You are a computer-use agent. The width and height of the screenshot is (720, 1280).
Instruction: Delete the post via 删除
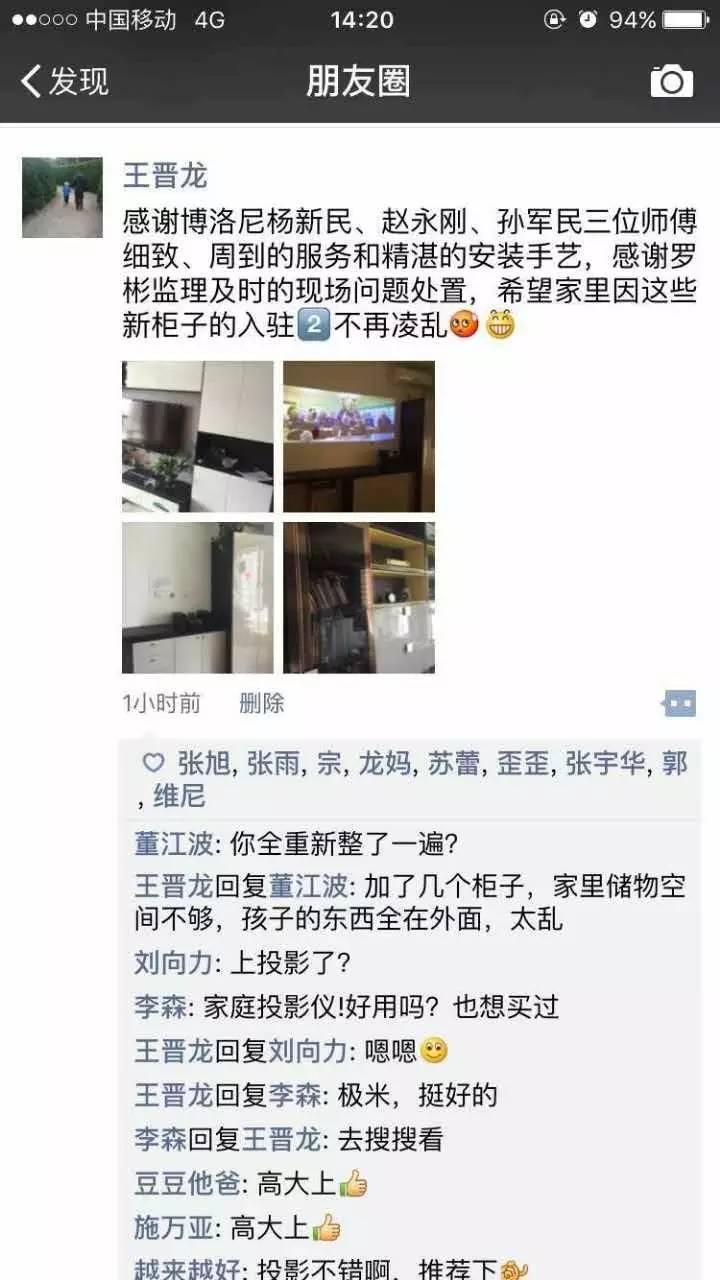pyautogui.click(x=262, y=703)
